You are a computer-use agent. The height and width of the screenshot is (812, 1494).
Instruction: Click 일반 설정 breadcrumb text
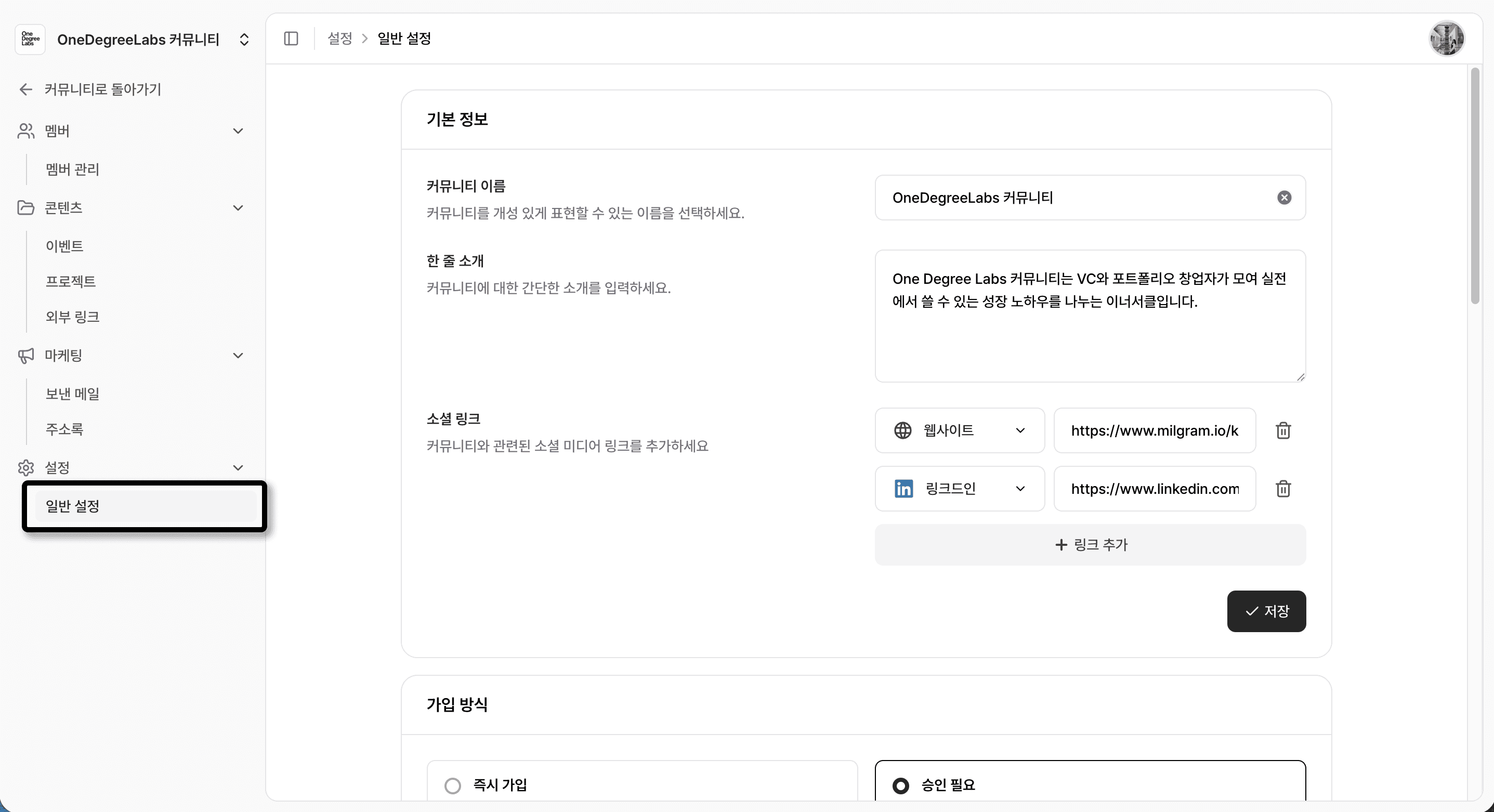[x=404, y=39]
